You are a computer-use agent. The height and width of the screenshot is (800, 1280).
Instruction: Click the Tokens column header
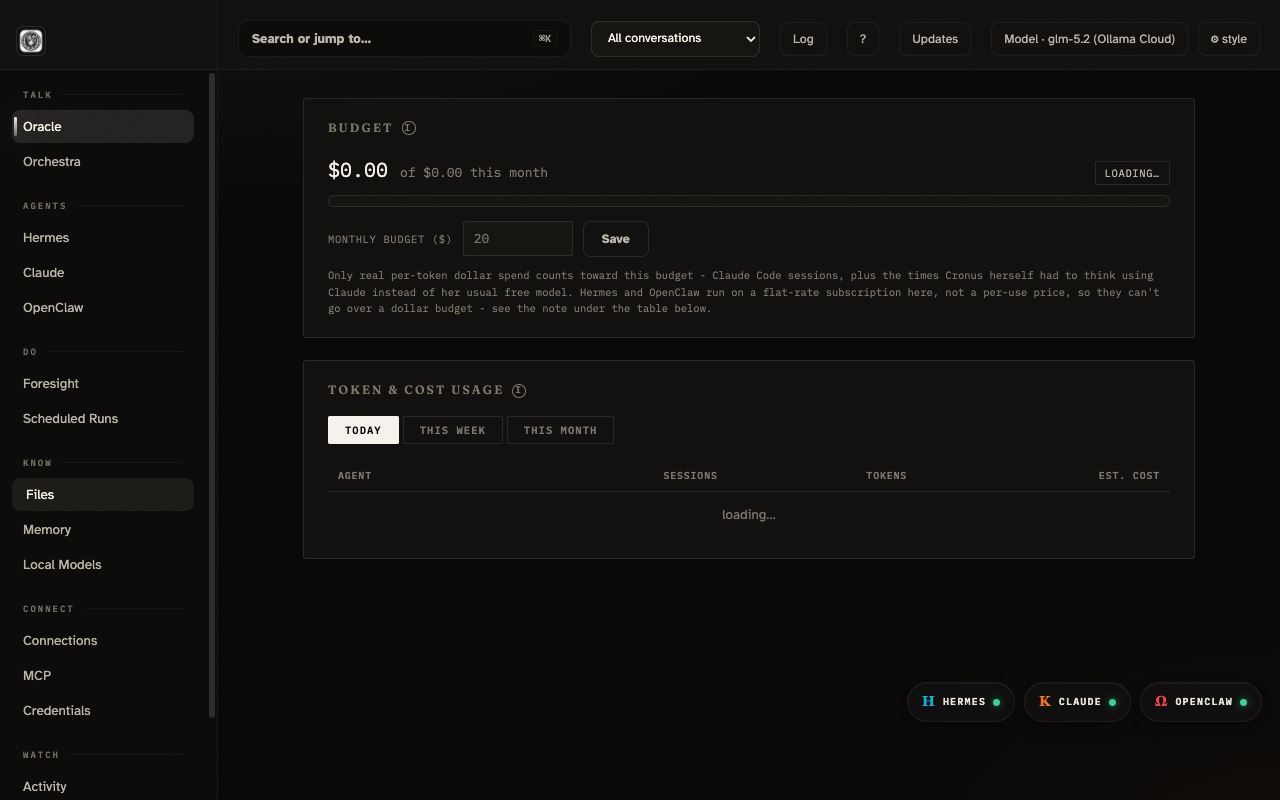click(x=886, y=476)
